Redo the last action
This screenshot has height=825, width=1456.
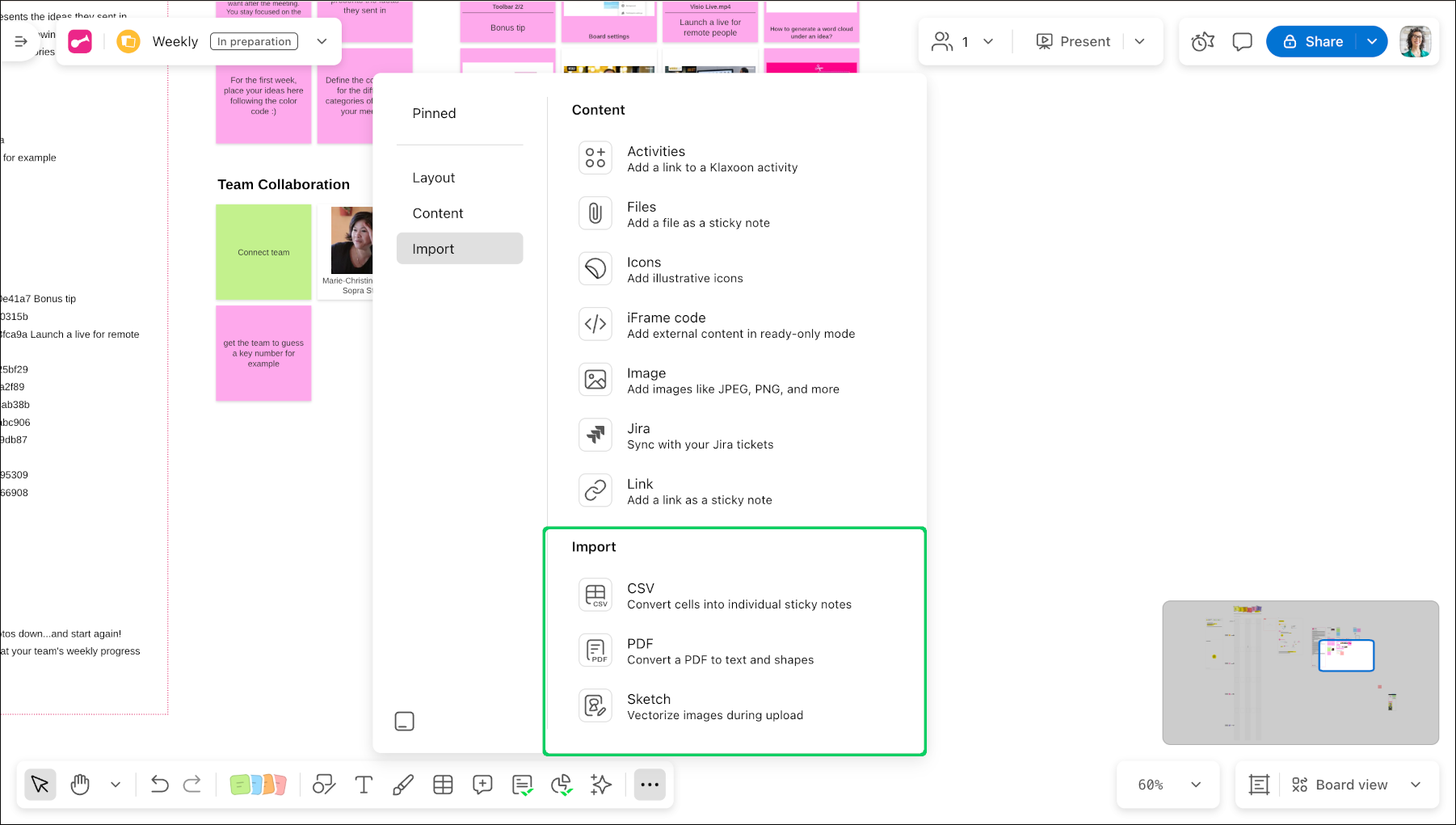(193, 784)
